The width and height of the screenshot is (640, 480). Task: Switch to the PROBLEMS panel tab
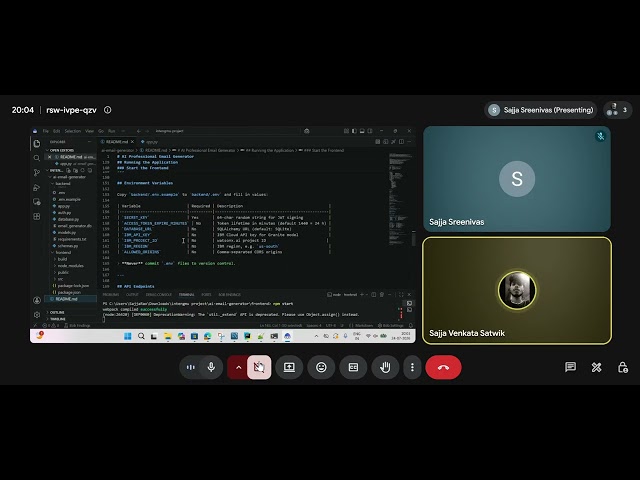point(111,294)
